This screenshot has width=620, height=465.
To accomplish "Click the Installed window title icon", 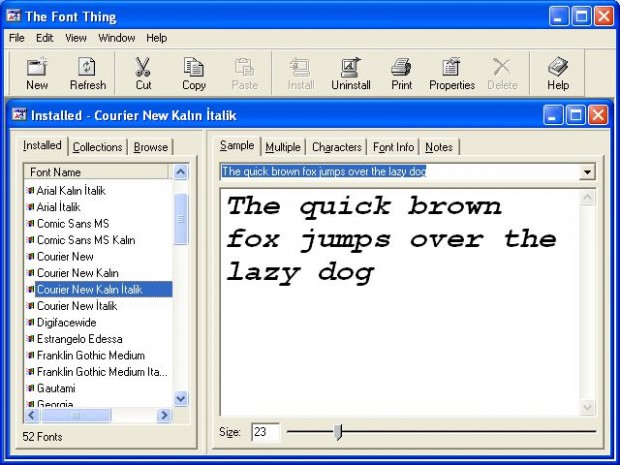I will click(x=19, y=115).
